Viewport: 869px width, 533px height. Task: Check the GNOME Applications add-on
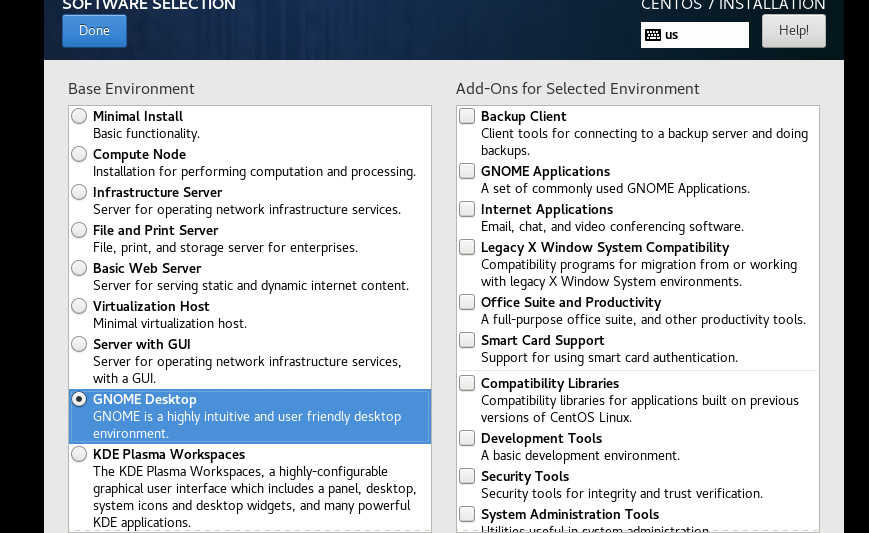coord(467,172)
